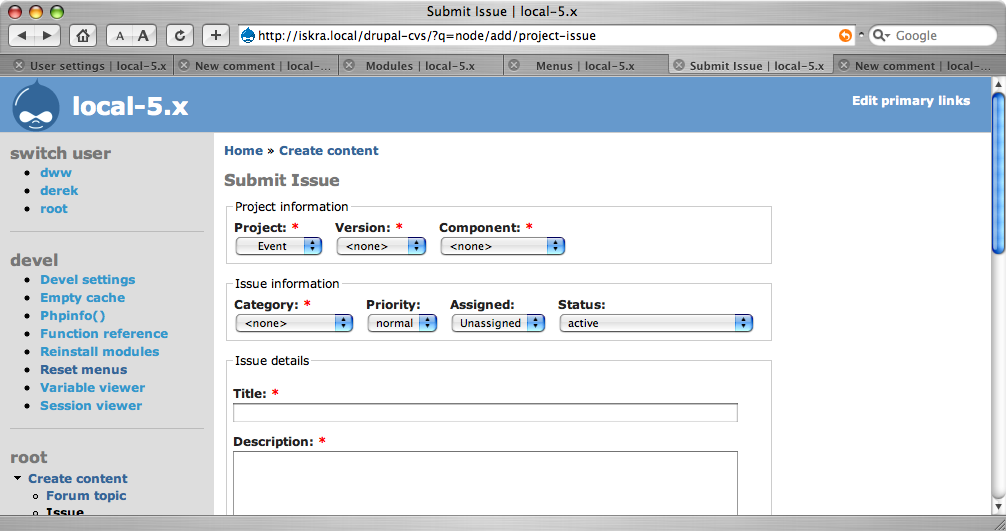This screenshot has width=1006, height=531.
Task: Click the orange RSS snapback icon
Action: [845, 35]
